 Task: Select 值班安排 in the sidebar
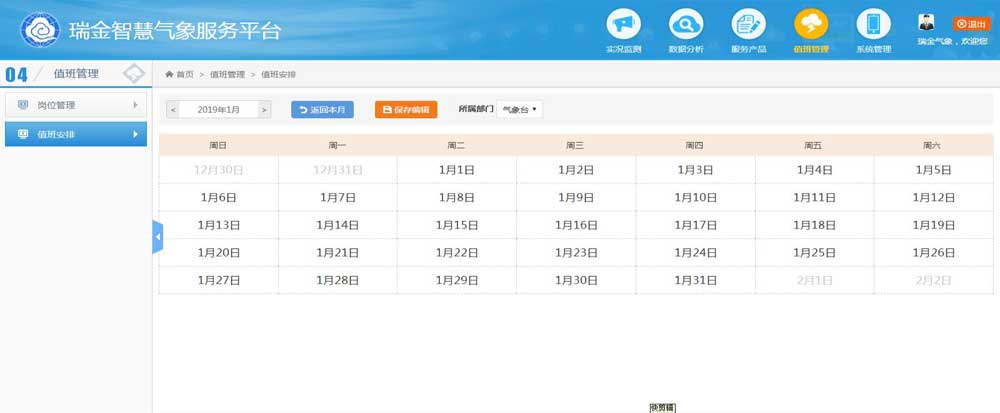coord(76,134)
